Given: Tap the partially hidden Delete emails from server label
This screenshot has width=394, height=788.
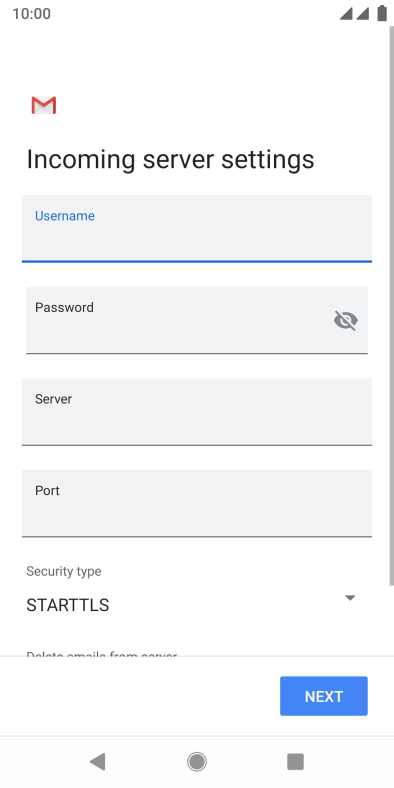Looking at the screenshot, I should (102, 653).
